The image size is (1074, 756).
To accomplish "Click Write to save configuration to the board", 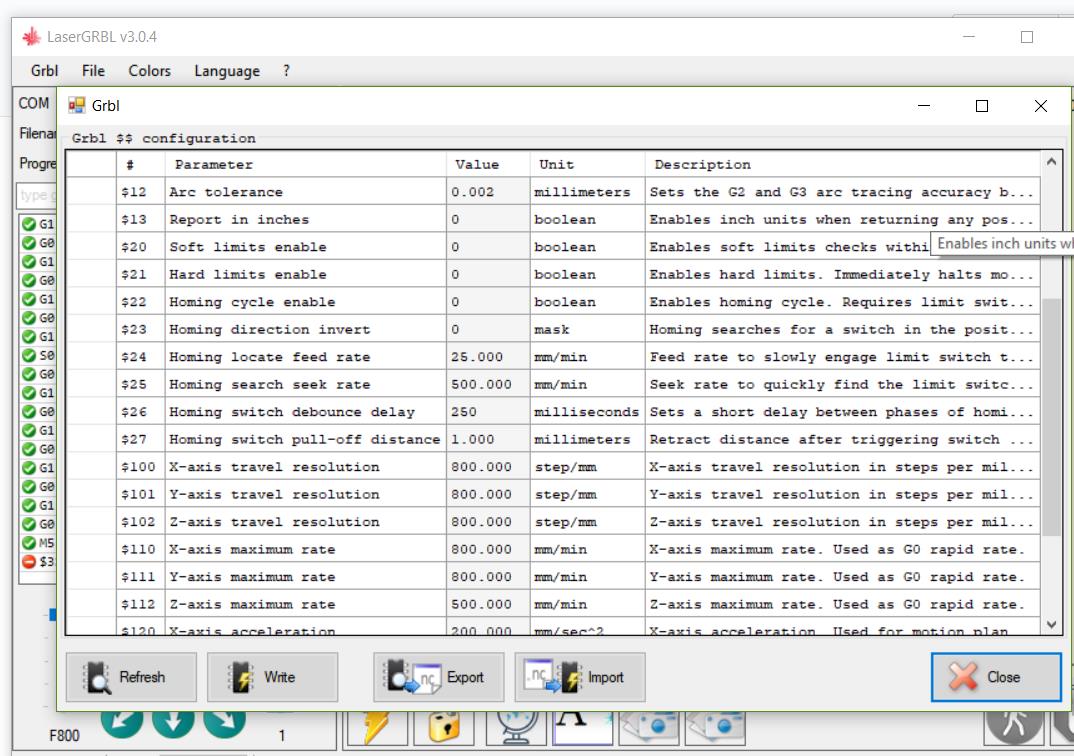I will (272, 677).
